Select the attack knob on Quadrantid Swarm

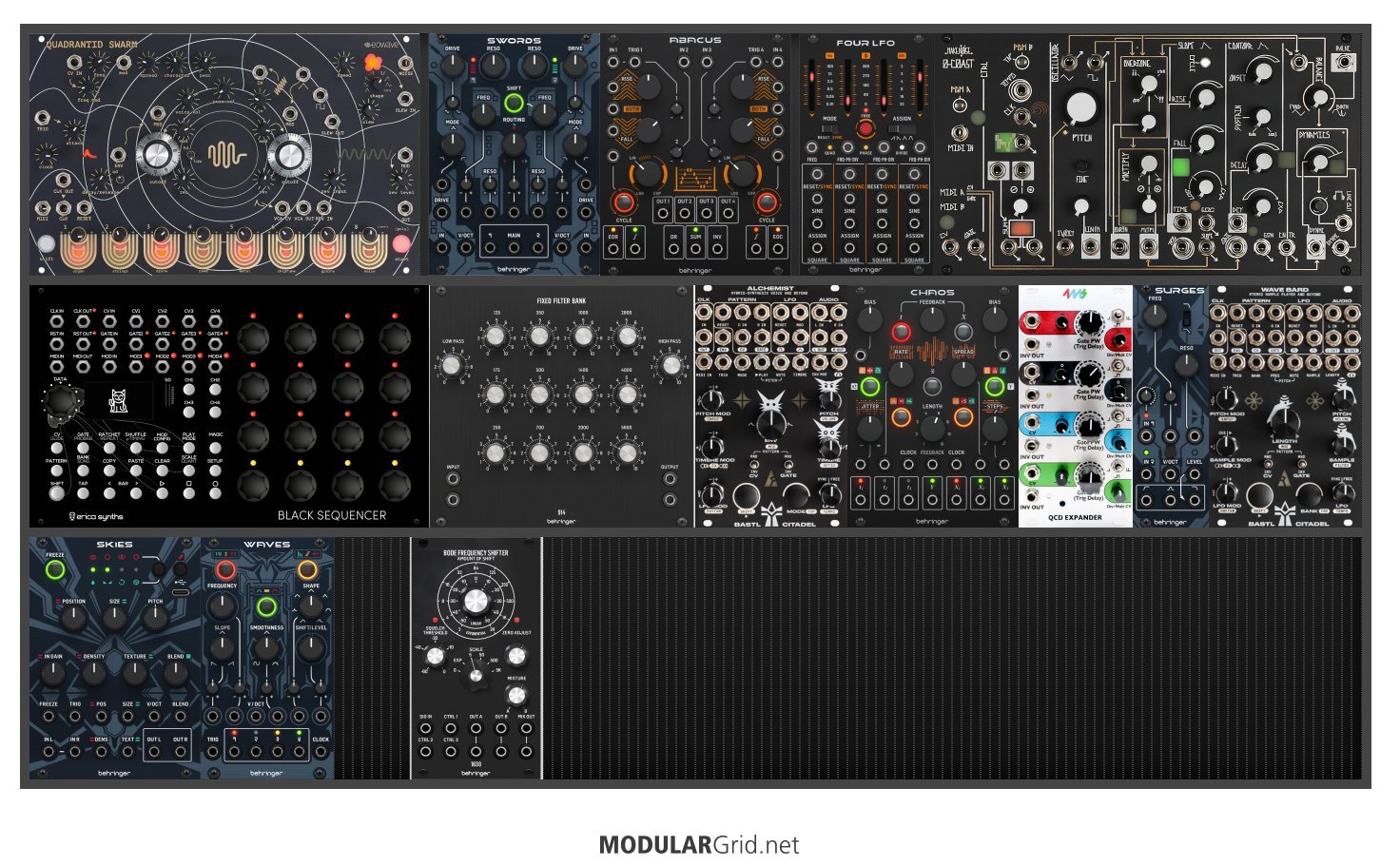(x=73, y=128)
